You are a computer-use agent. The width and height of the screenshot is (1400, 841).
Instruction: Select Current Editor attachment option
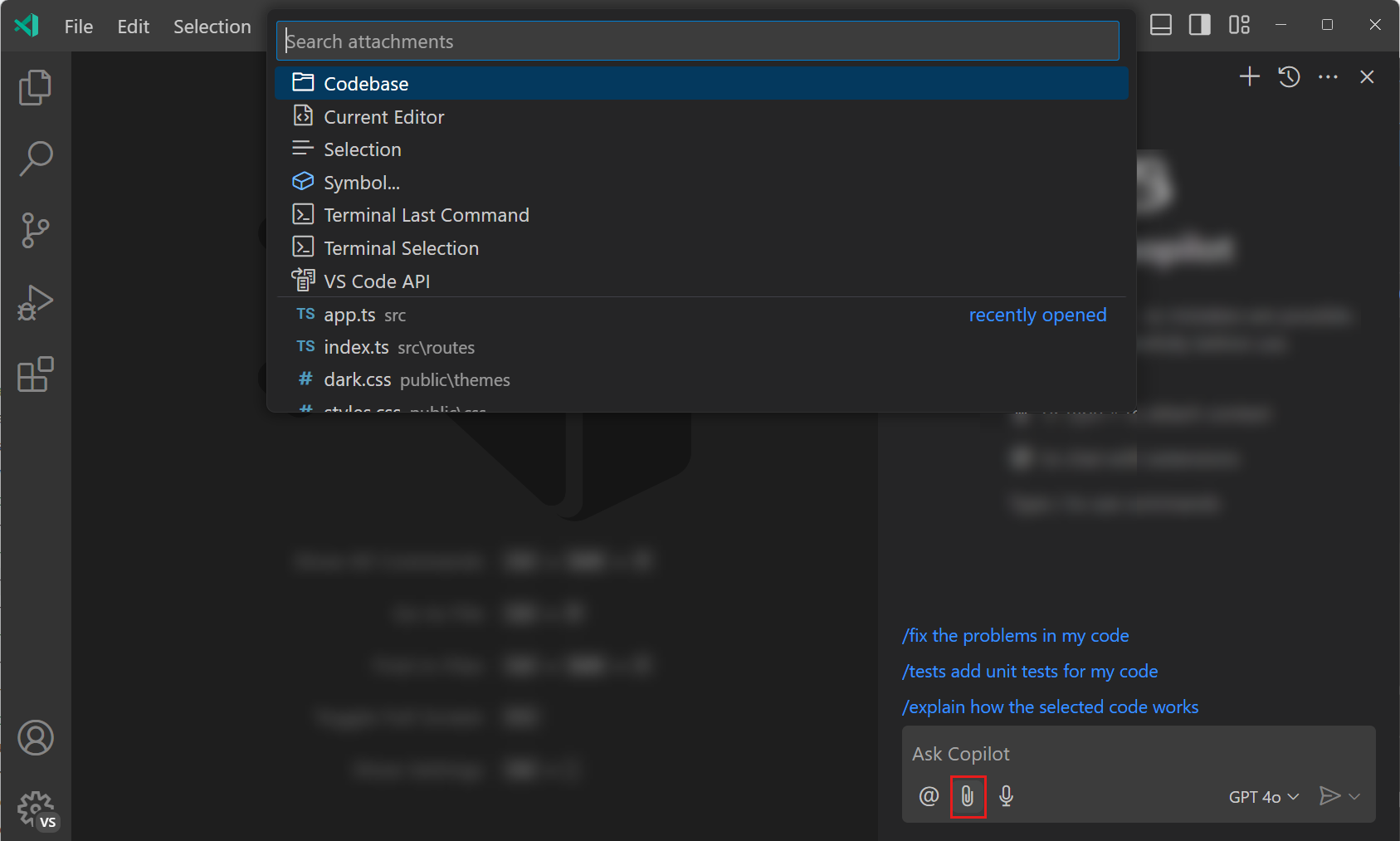tap(701, 116)
